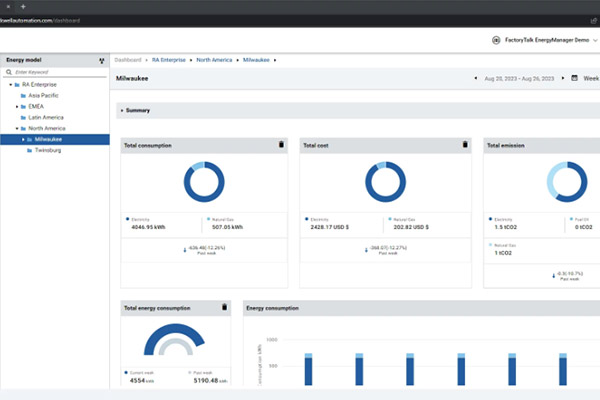Click the Milwaukee page heading
Screen dimensions: 600x400
132,78
